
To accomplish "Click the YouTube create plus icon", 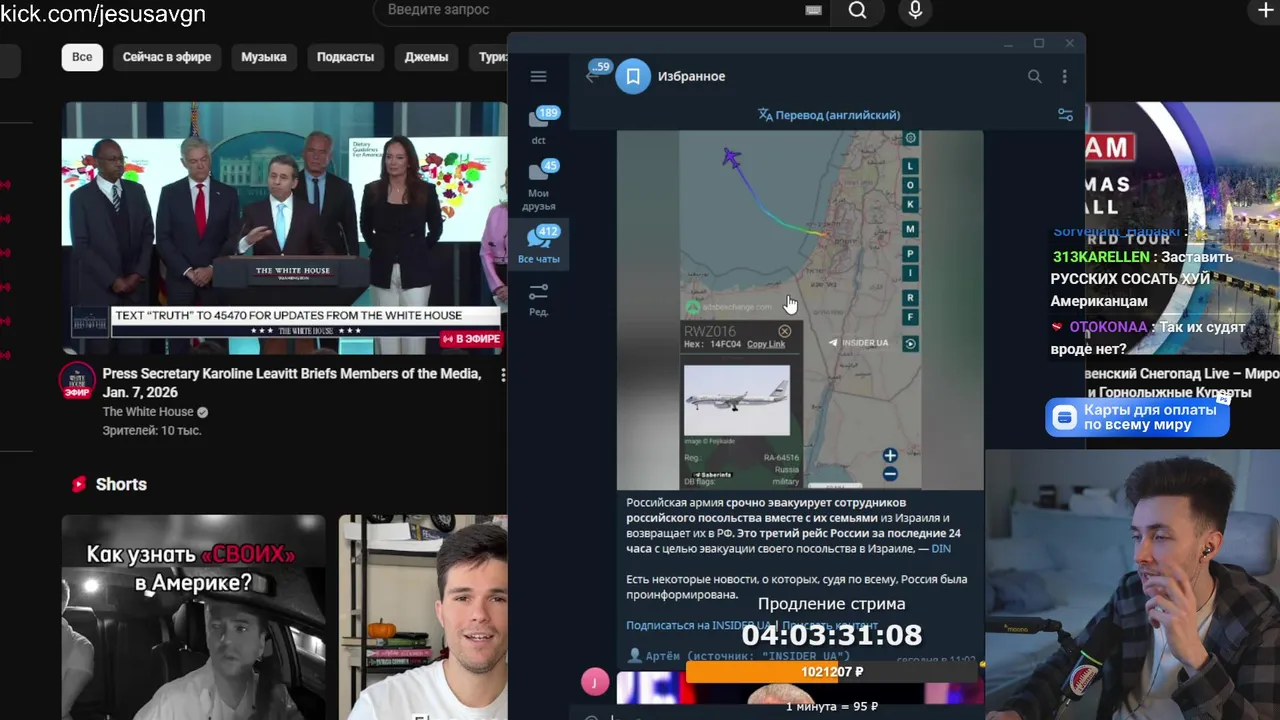I will [x=1265, y=10].
